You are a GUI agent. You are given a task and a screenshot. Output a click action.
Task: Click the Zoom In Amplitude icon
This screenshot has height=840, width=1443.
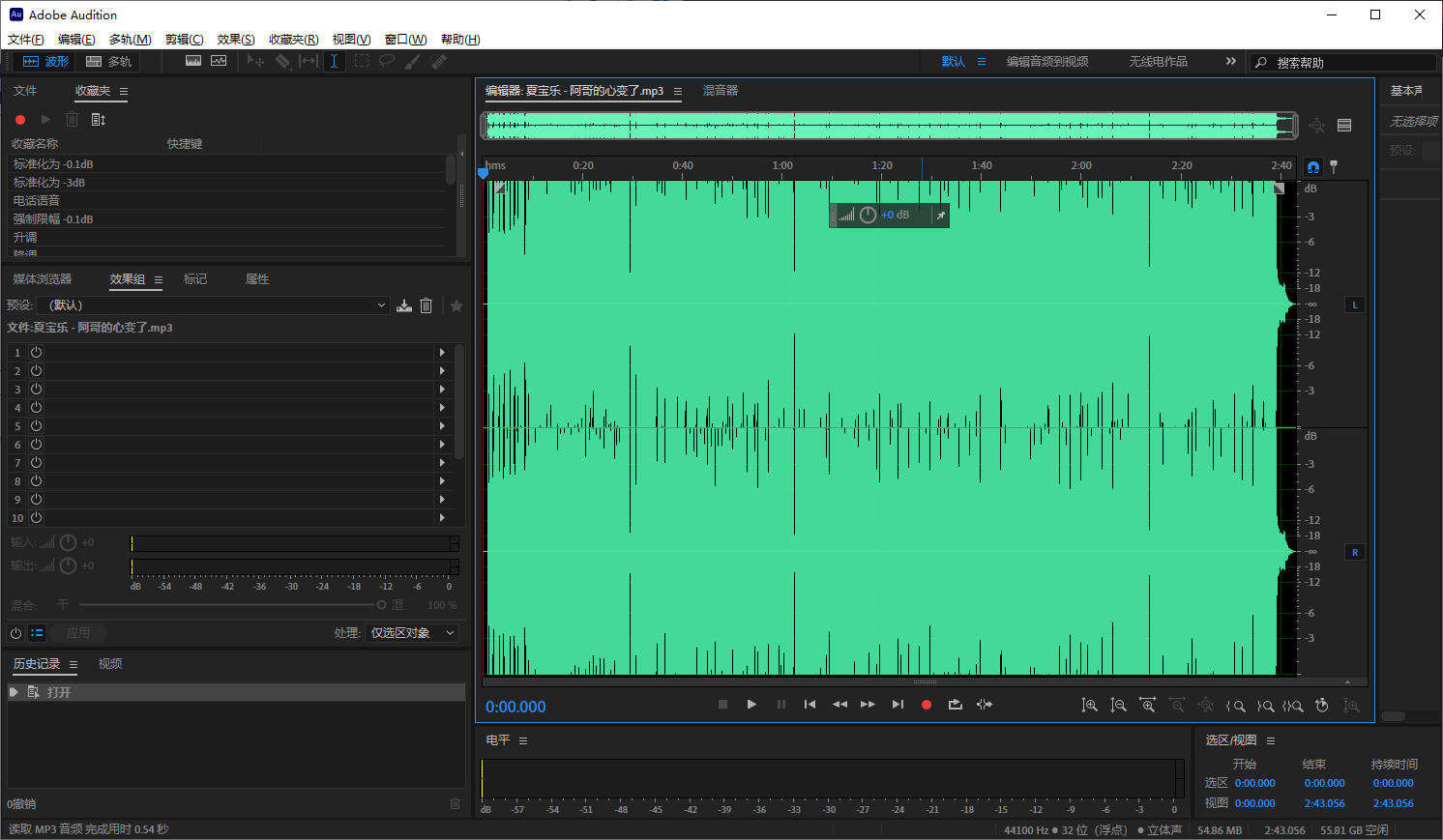click(x=1089, y=706)
